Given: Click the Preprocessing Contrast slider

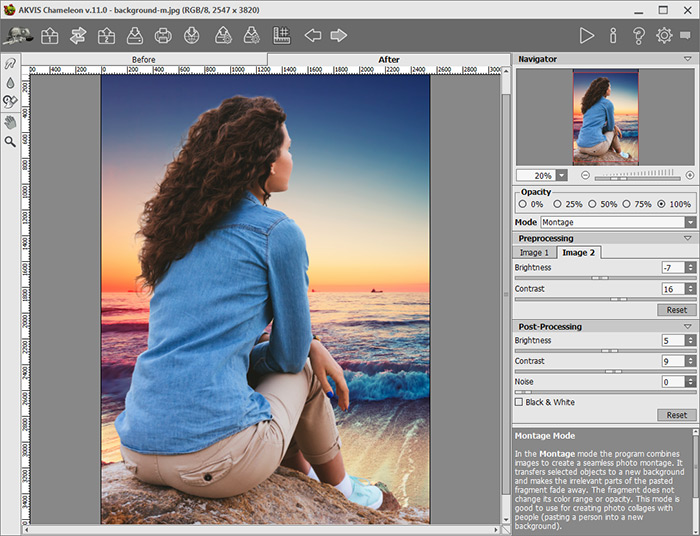Looking at the screenshot, I should click(605, 299).
